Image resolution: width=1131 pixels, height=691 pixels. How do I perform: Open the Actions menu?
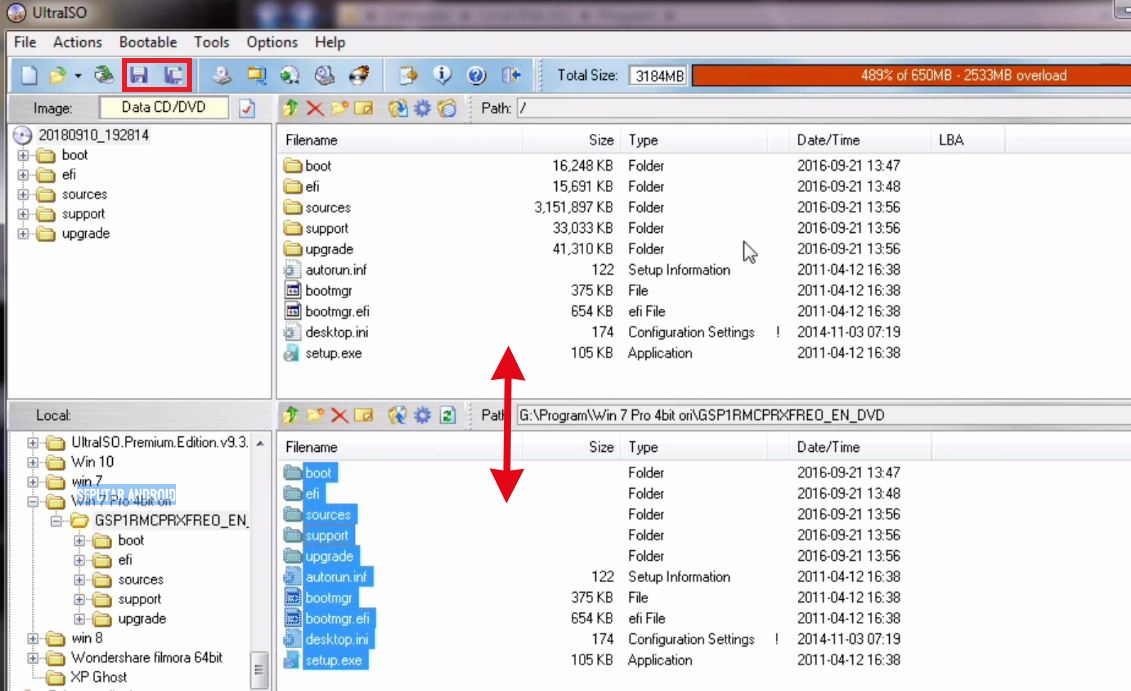click(77, 43)
